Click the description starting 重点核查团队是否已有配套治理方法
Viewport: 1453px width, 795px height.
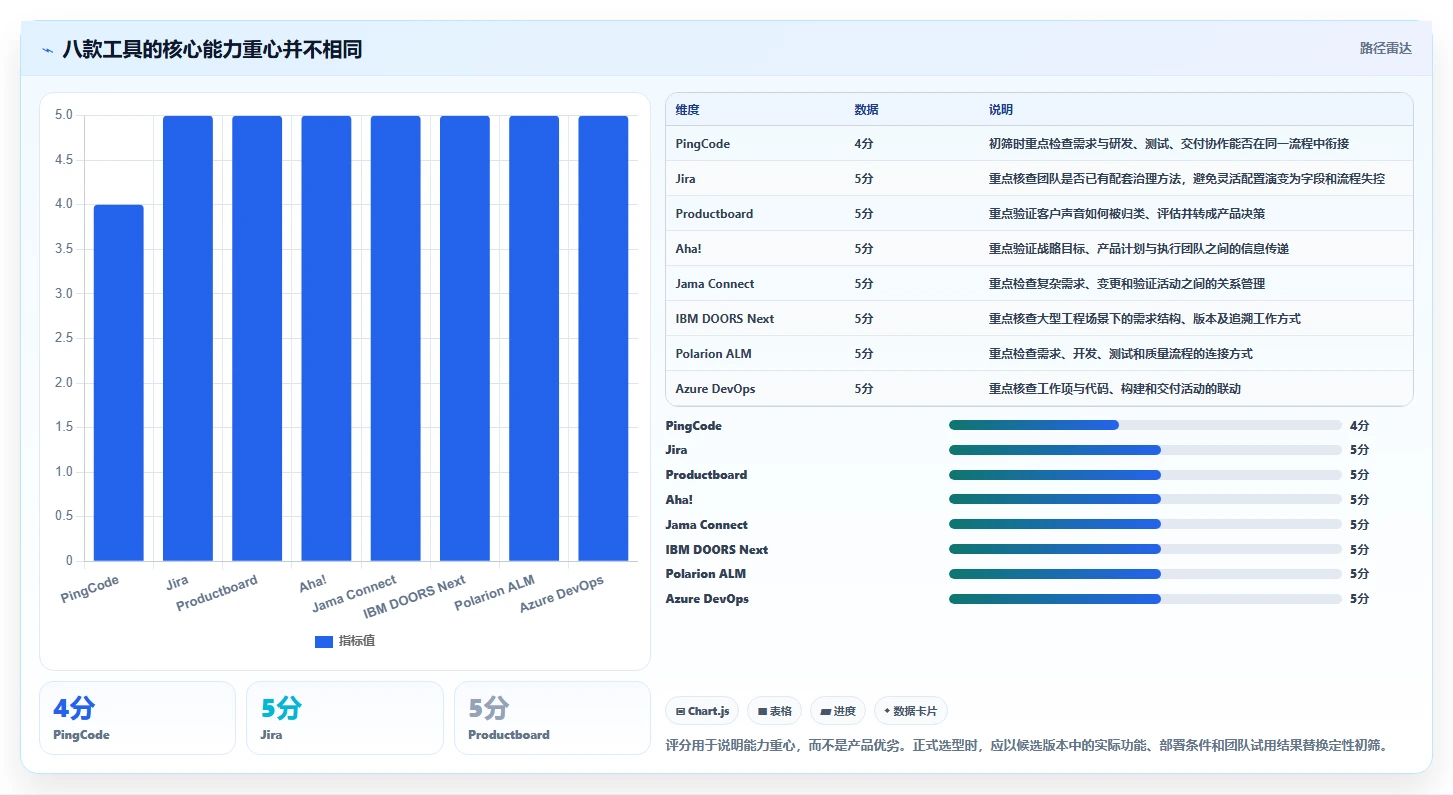[x=1187, y=179]
